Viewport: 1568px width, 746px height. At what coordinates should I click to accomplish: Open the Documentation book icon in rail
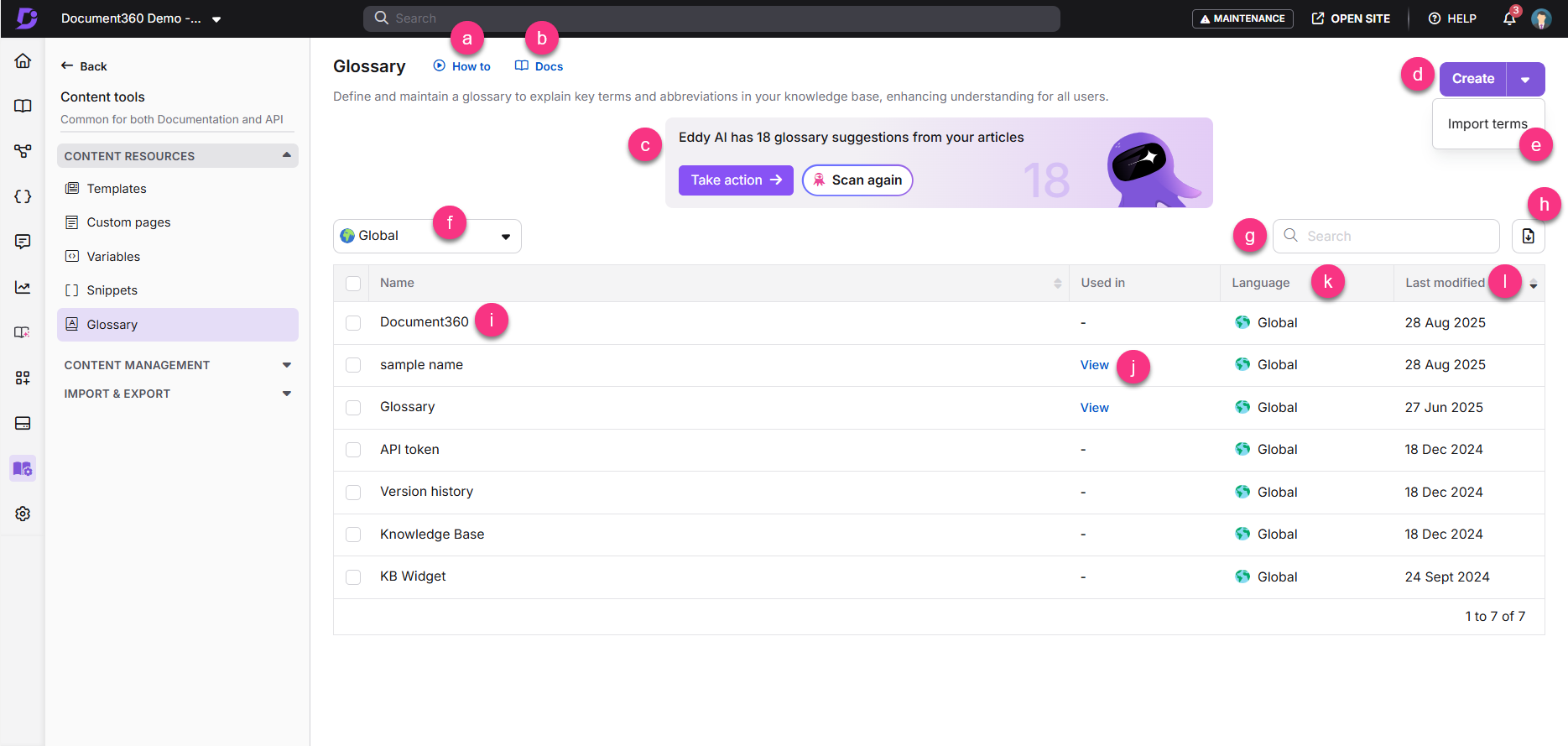23,106
